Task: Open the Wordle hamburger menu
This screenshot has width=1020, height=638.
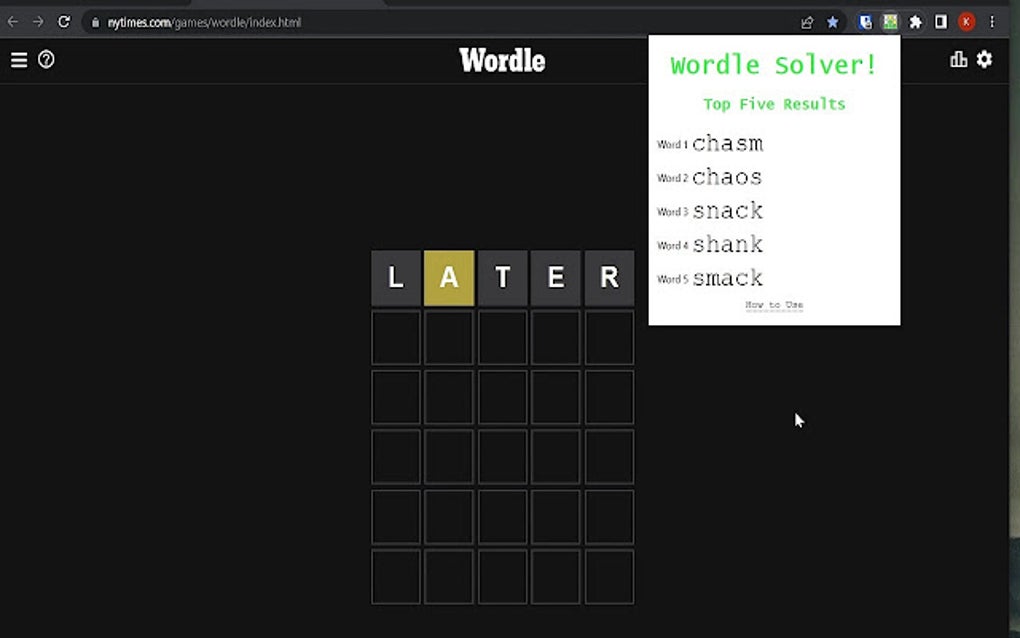Action: (x=18, y=60)
